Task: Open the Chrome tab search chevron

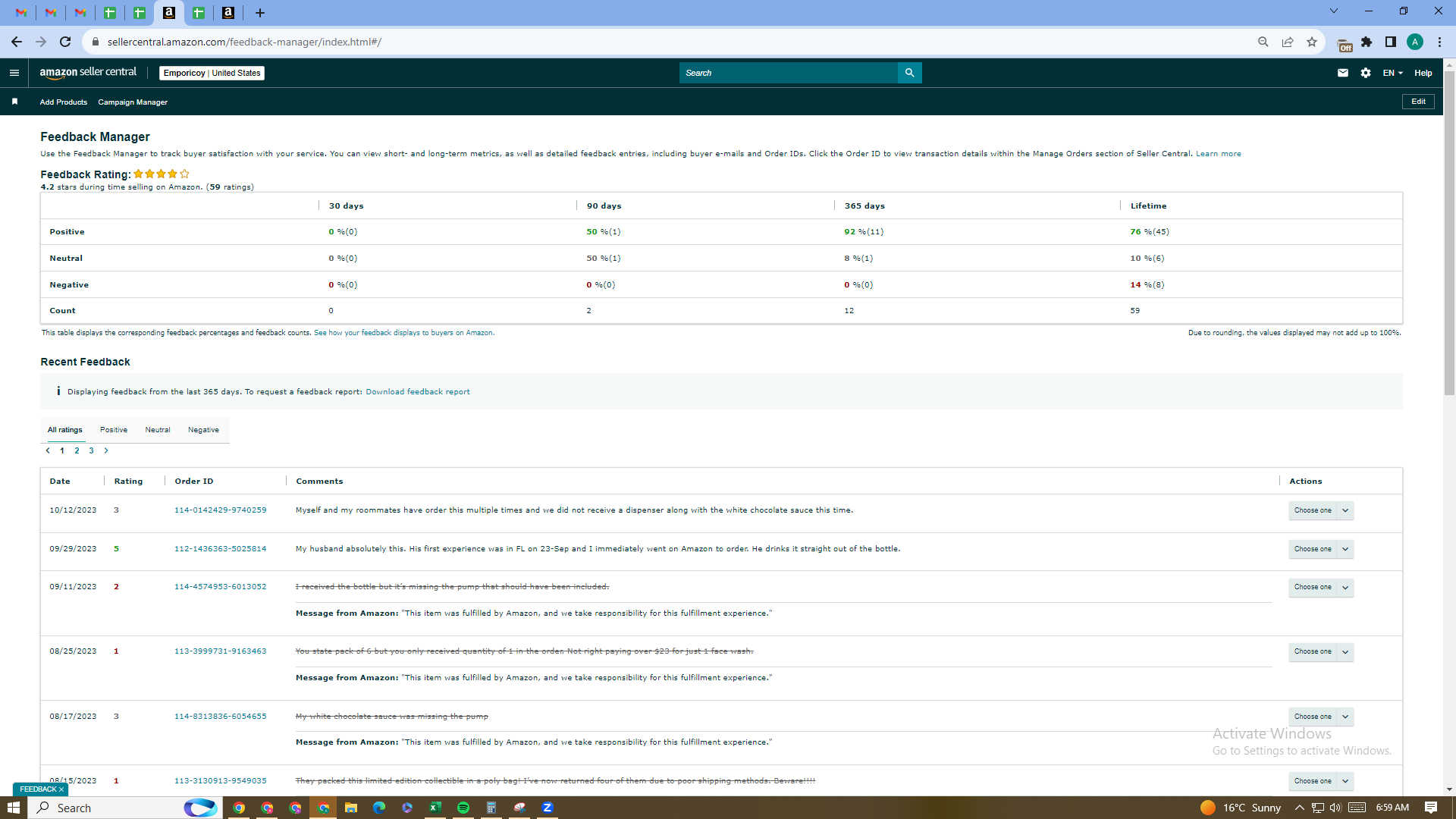Action: (x=1334, y=11)
